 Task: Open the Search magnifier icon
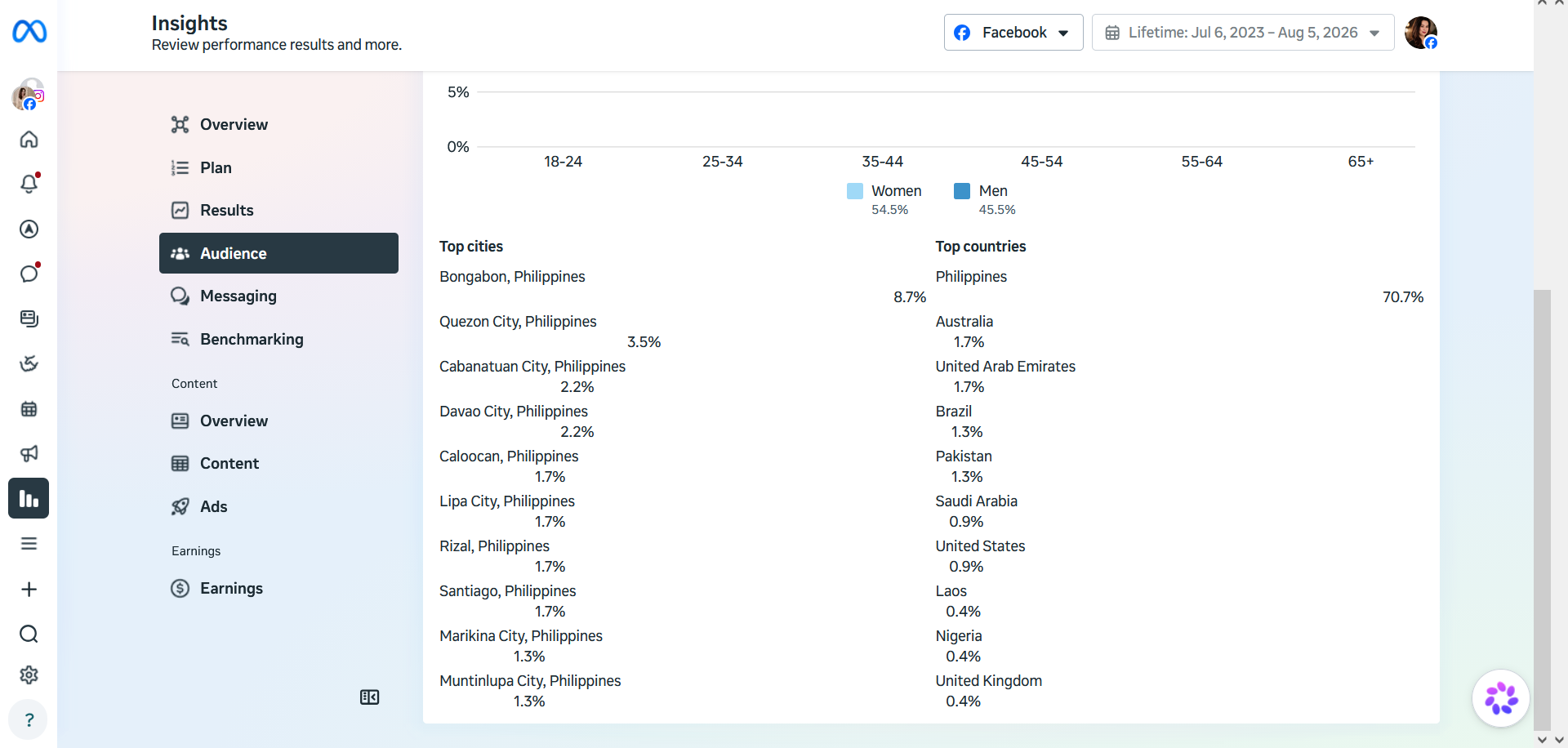tap(29, 634)
